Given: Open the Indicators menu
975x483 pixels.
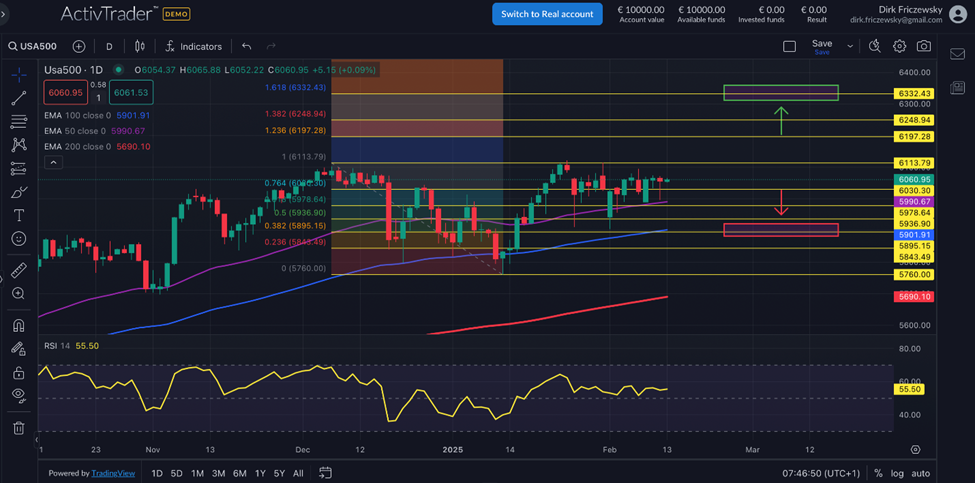Looking at the screenshot, I should point(194,46).
